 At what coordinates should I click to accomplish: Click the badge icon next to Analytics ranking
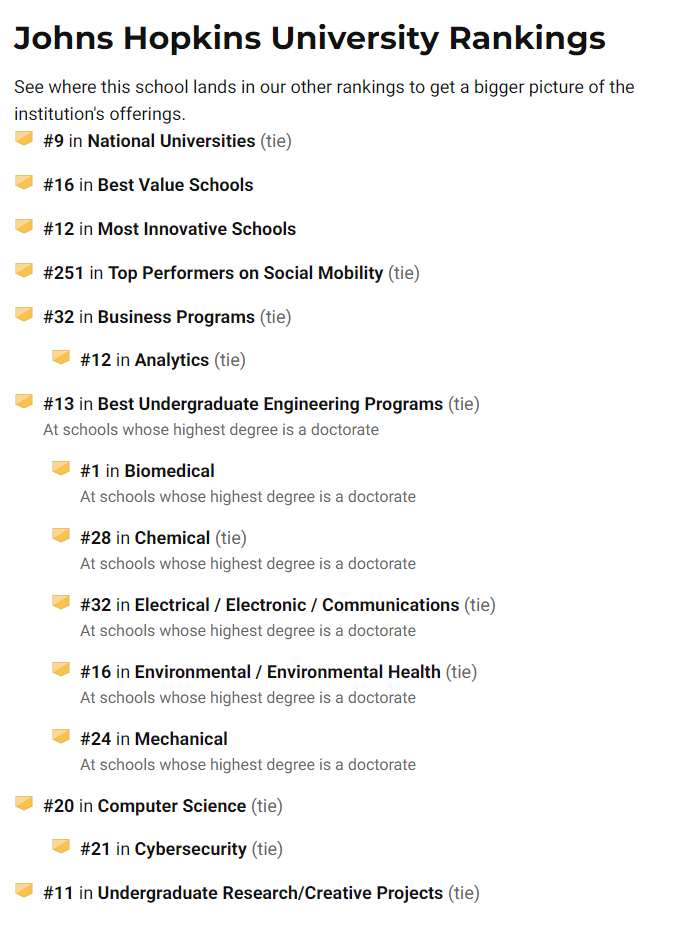[x=61, y=357]
